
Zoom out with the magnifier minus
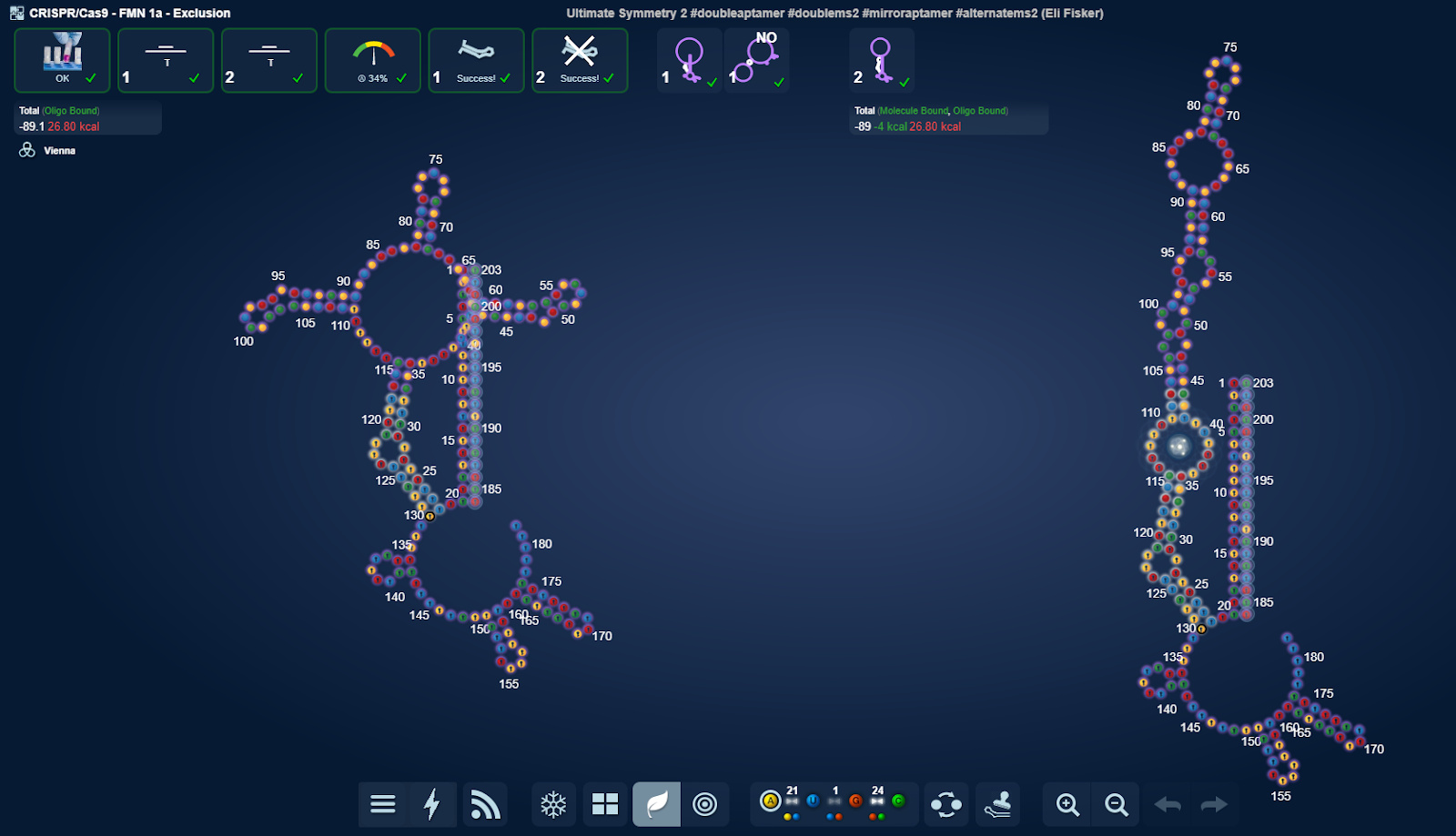[1116, 804]
